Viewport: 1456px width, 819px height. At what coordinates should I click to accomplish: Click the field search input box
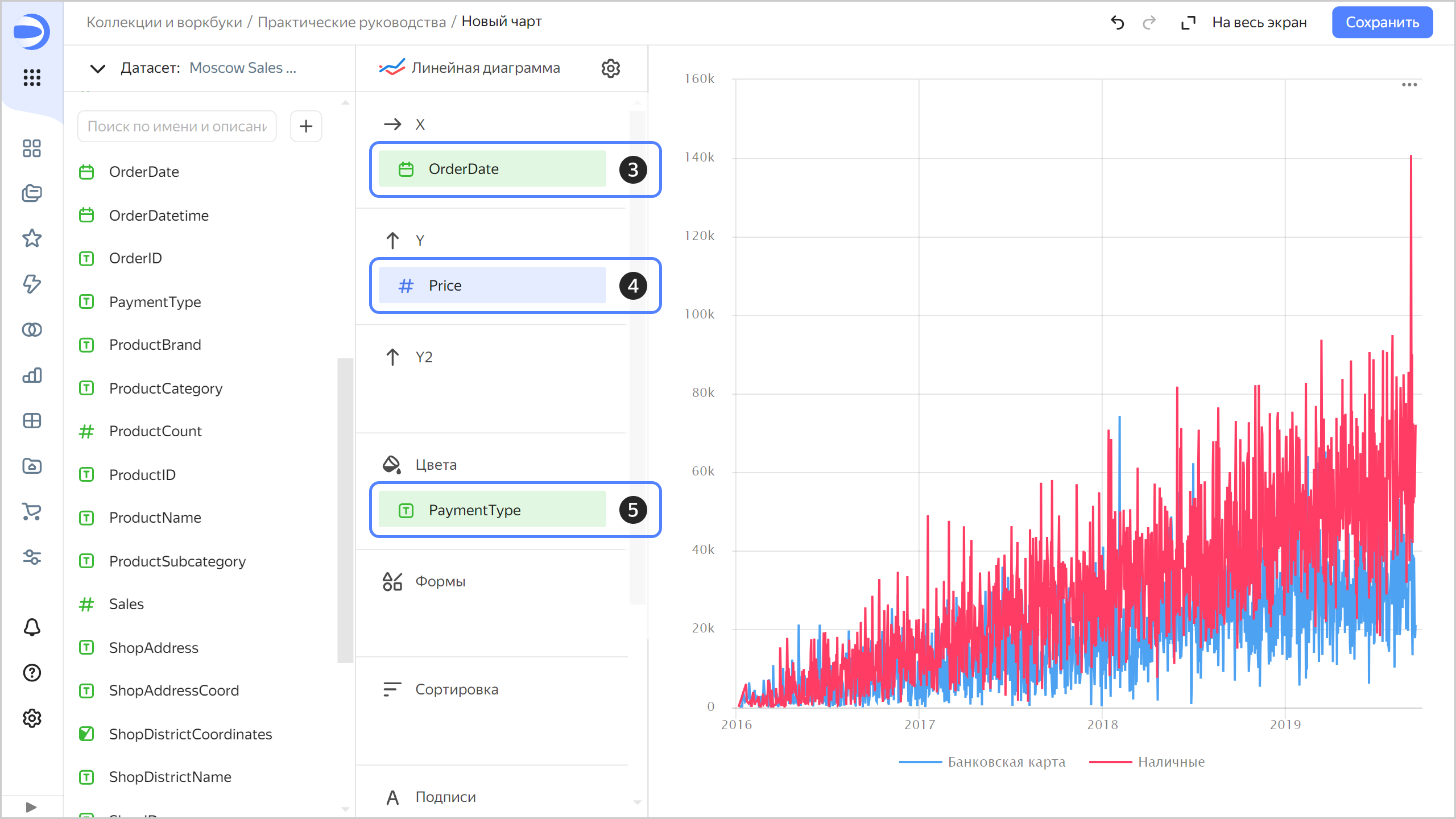click(x=177, y=126)
